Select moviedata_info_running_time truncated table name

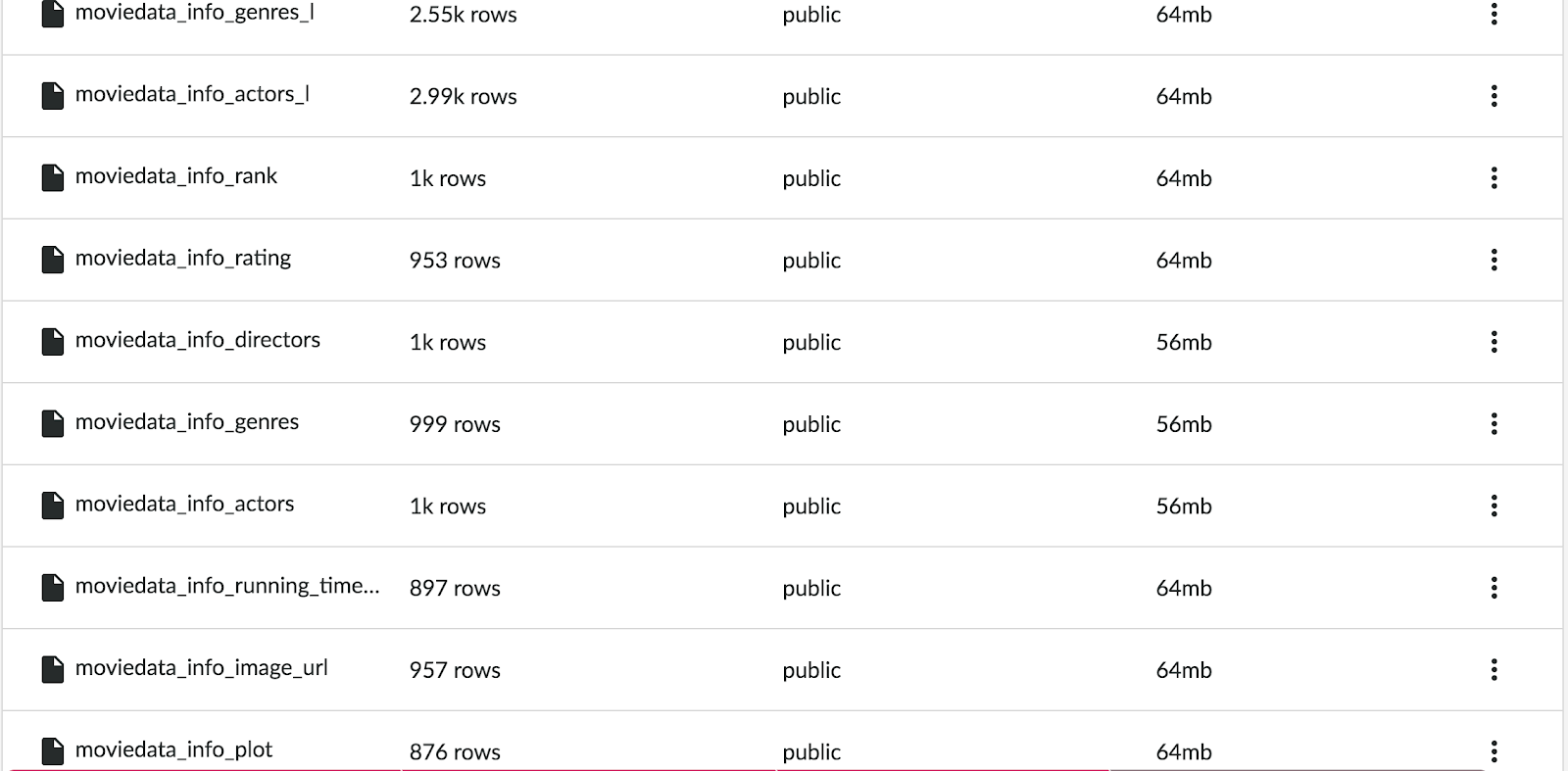pos(227,586)
